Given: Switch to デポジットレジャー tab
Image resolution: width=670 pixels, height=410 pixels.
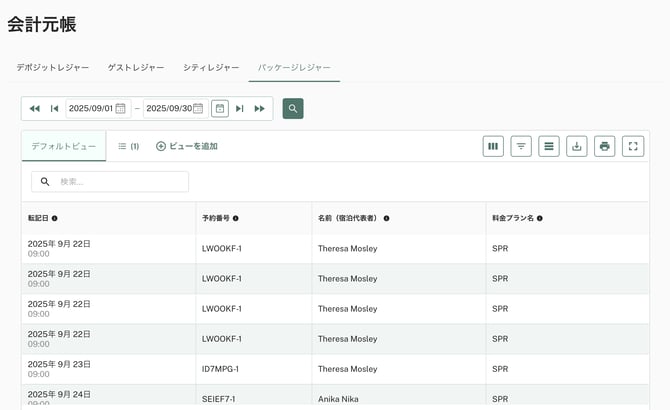Looking at the screenshot, I should click(52, 67).
